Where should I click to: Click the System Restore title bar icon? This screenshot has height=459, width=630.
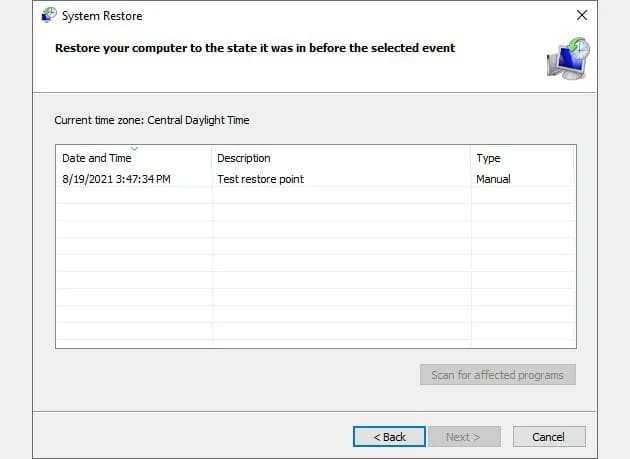tap(48, 16)
